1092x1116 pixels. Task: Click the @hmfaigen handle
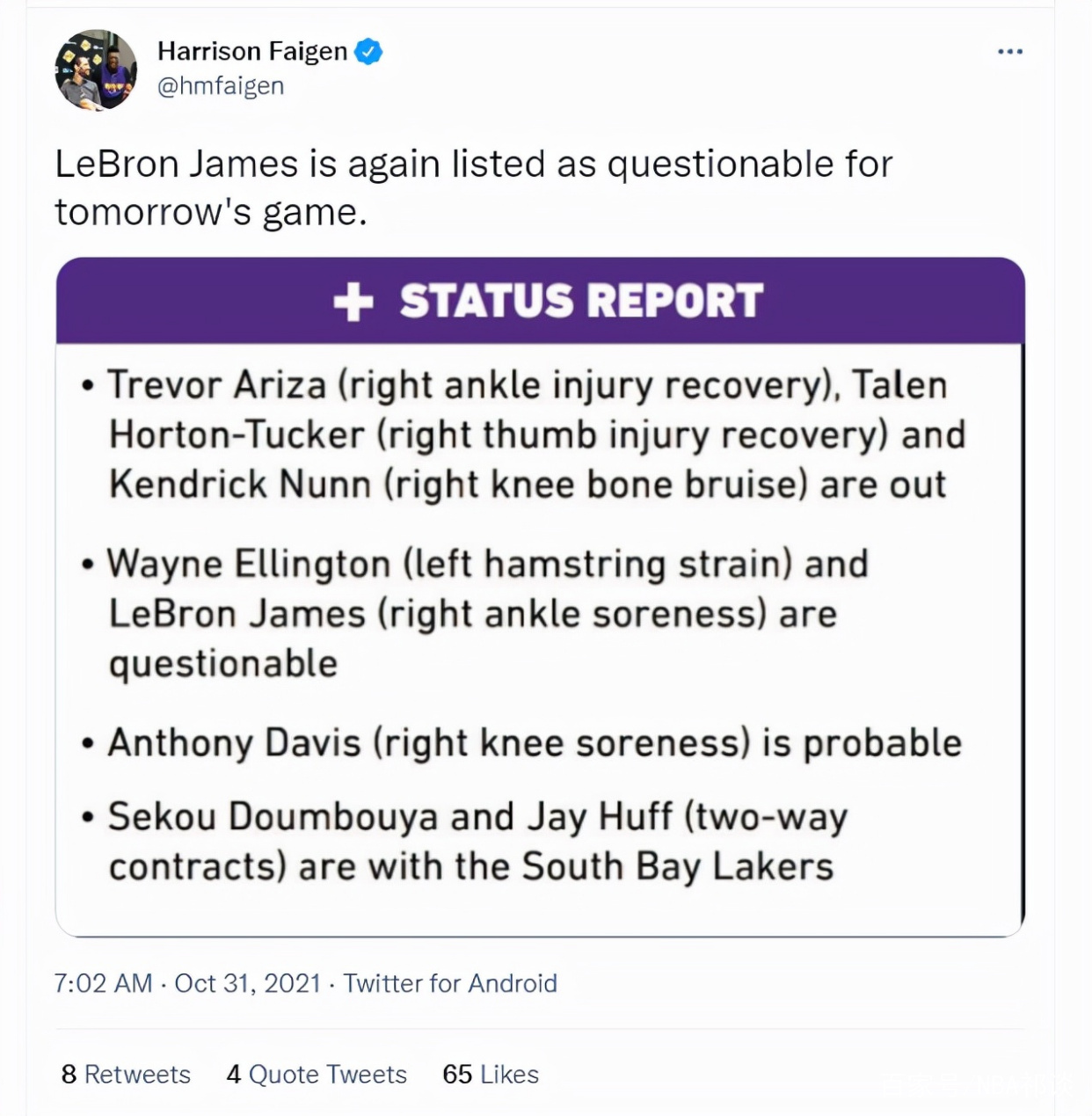tap(221, 86)
